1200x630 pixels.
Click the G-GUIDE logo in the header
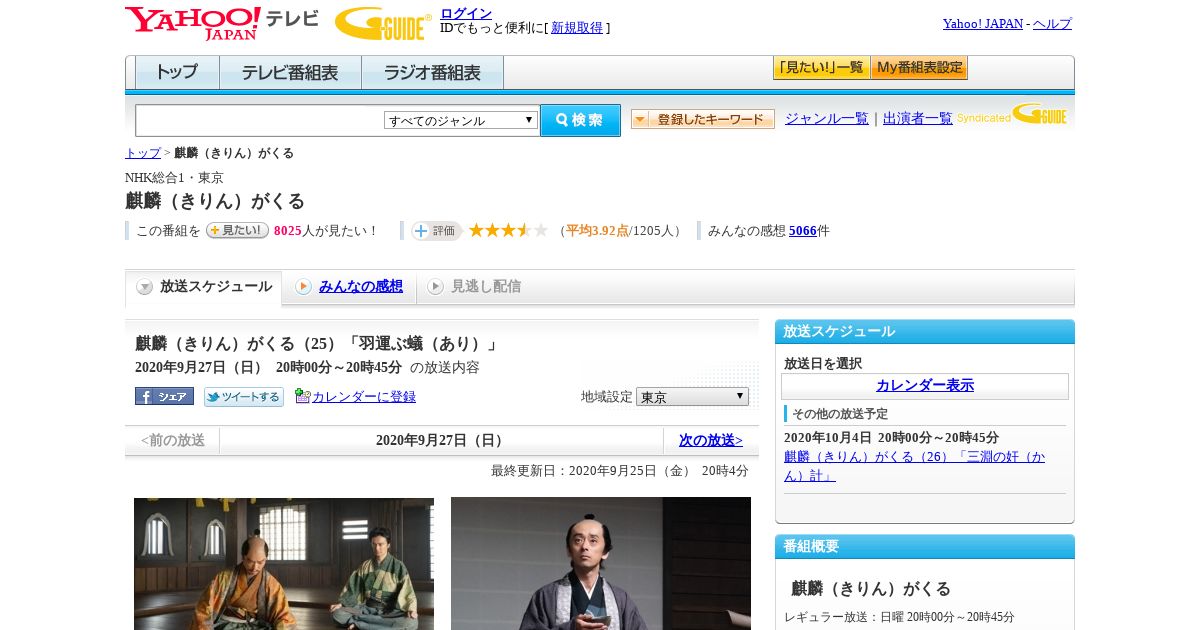(383, 23)
